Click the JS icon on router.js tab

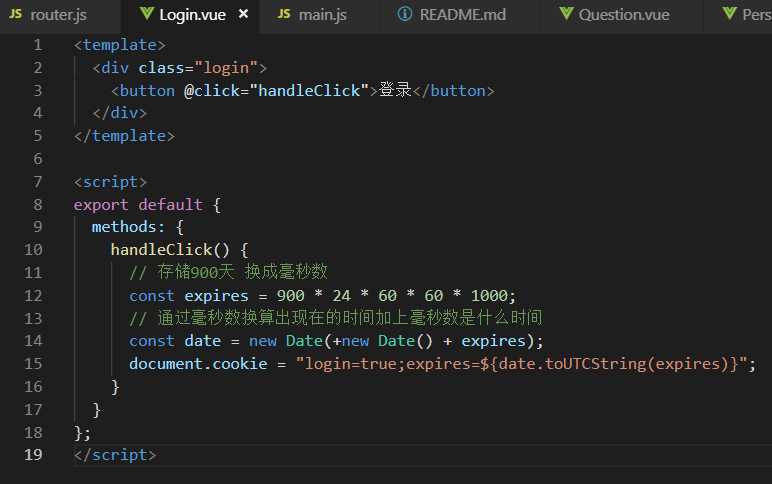(16, 14)
